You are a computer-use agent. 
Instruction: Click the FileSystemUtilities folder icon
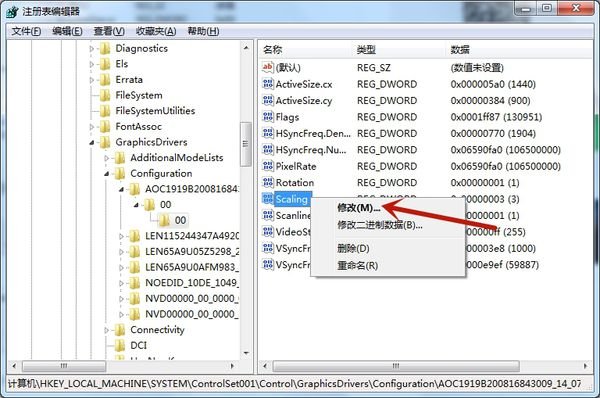click(105, 111)
